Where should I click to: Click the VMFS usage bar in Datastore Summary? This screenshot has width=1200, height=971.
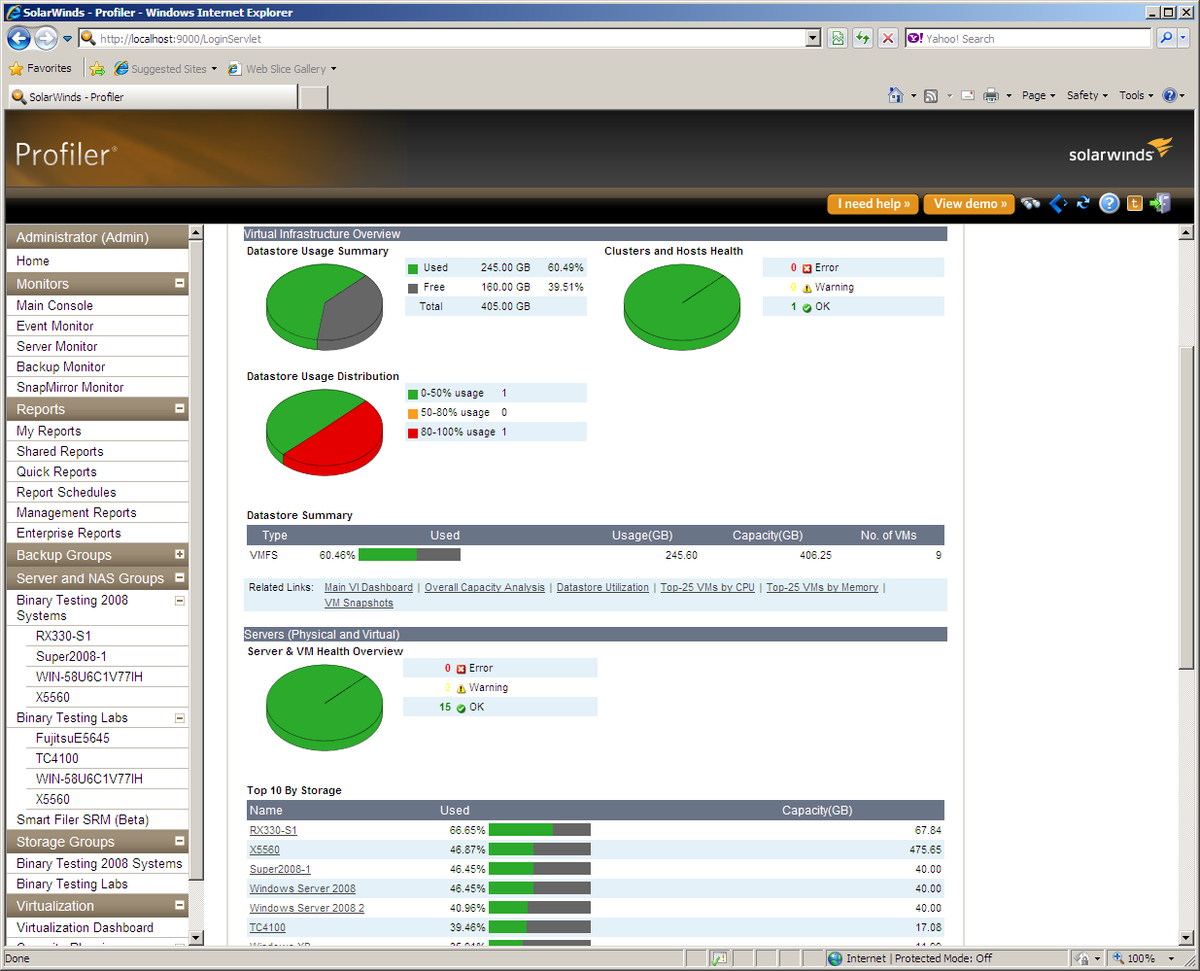click(x=410, y=554)
